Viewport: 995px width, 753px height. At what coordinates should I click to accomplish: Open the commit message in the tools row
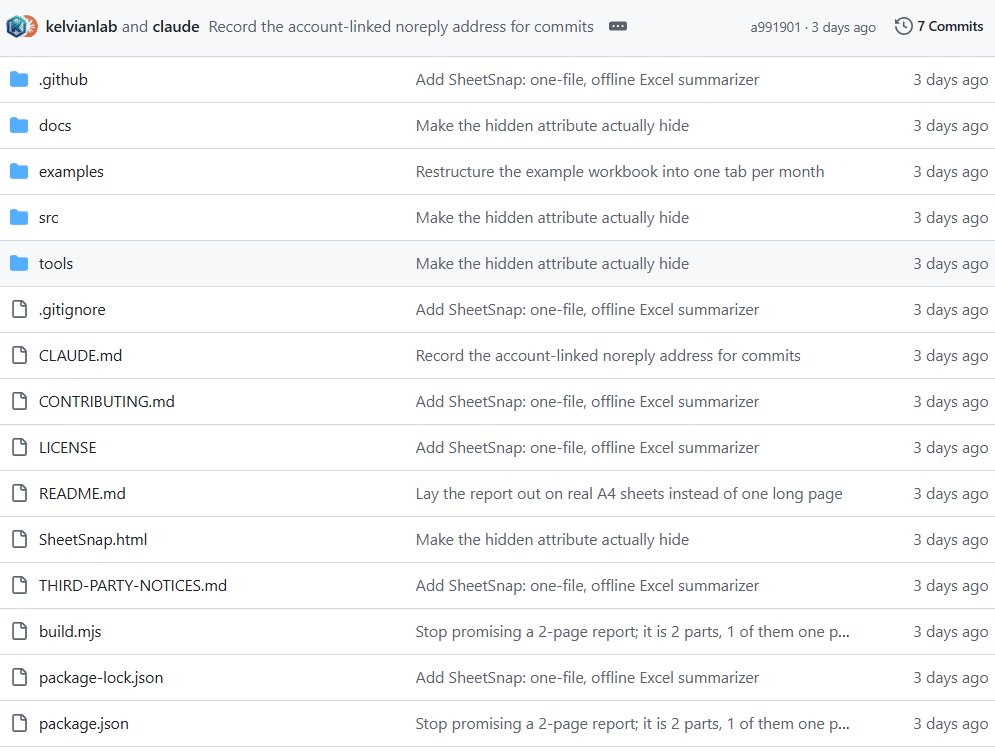tap(552, 263)
